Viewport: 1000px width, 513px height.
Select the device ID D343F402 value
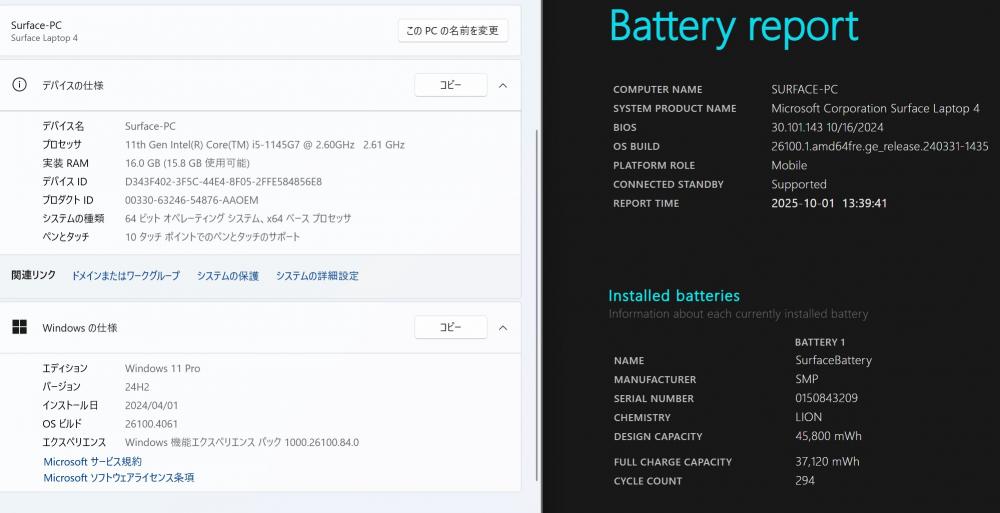coord(223,182)
